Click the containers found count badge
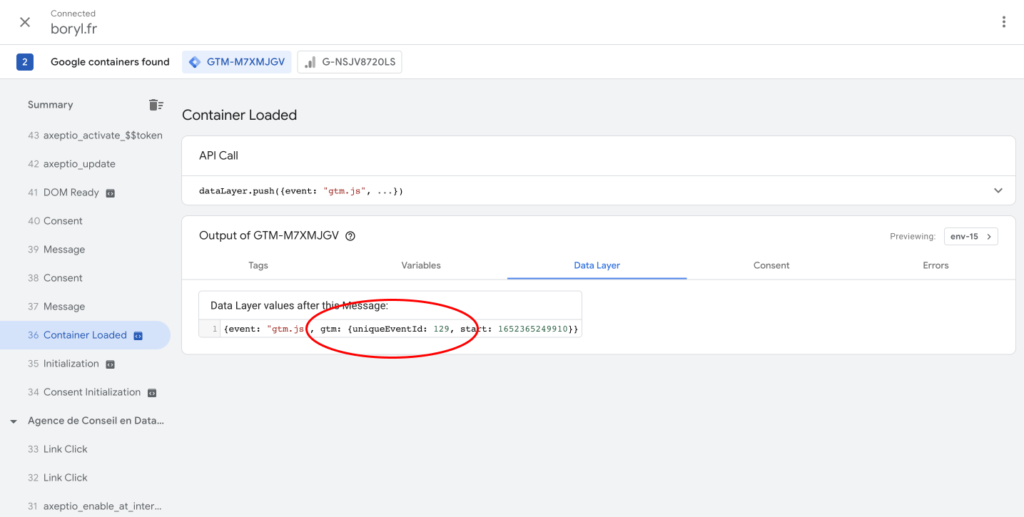Screen dimensions: 1024x517 25,62
